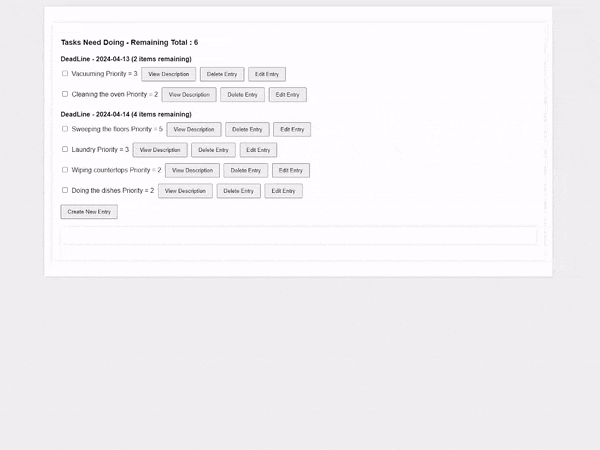
Task: Check the Cleaning the oven checkbox
Action: point(65,94)
